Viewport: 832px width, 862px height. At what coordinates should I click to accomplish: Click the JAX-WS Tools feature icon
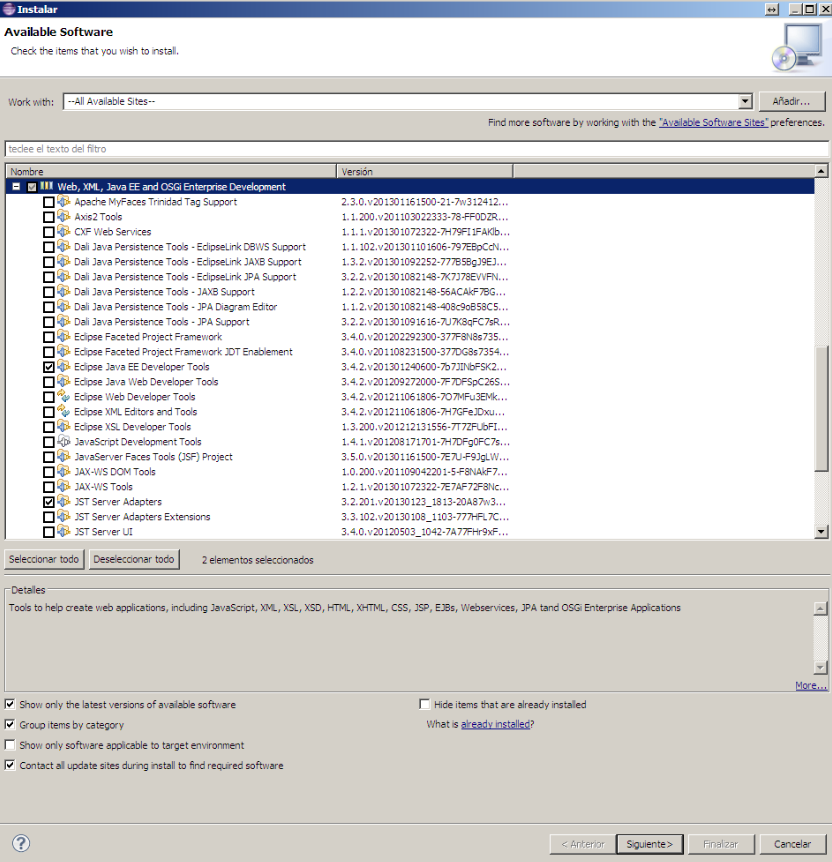pos(64,487)
